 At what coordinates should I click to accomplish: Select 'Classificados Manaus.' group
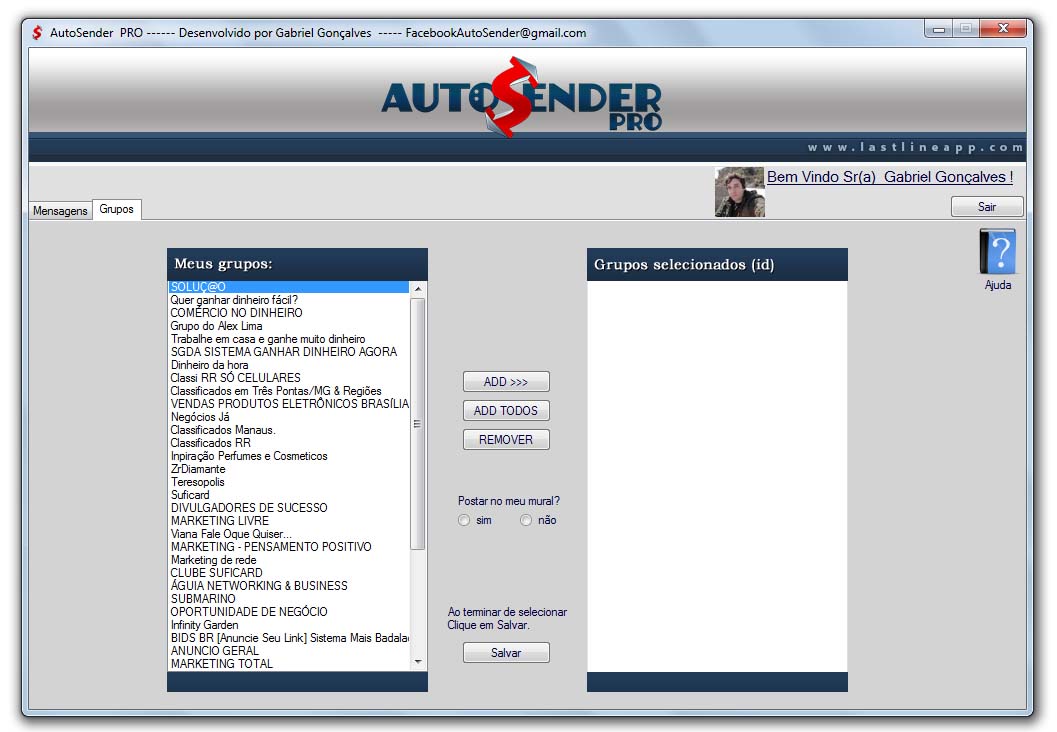click(289, 430)
